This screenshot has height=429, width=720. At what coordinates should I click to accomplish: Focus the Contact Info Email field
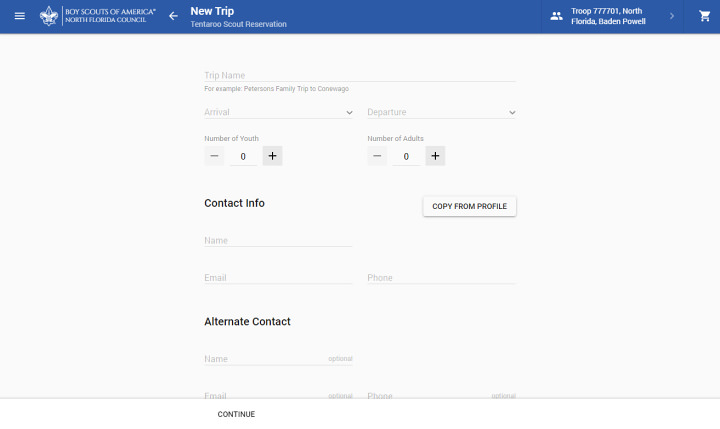[x=278, y=278]
